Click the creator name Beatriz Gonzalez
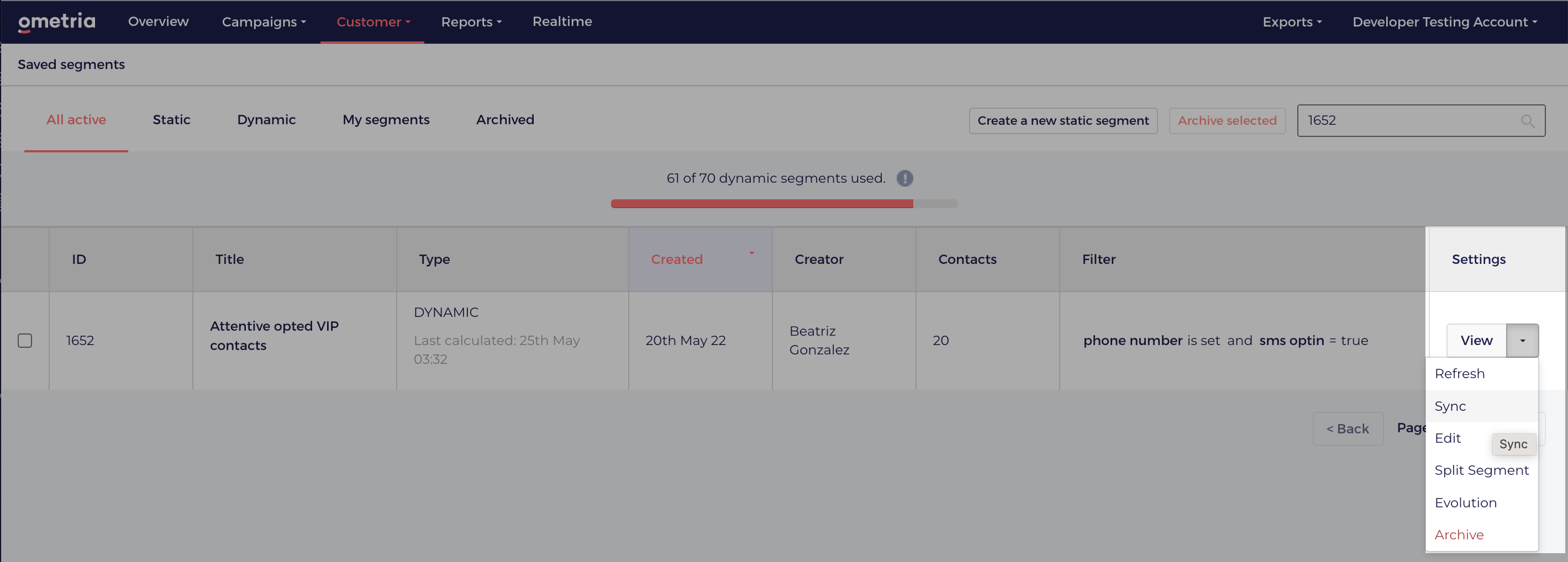This screenshot has width=1568, height=562. click(x=819, y=341)
